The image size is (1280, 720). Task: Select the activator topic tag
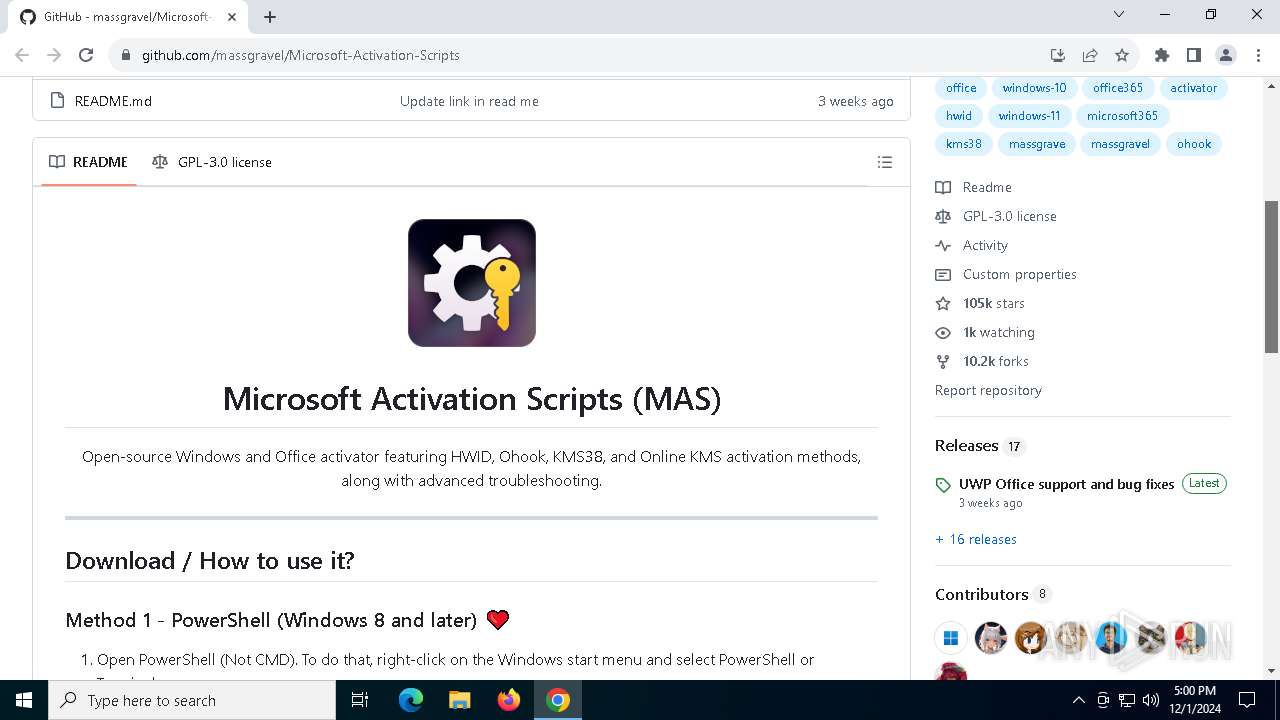click(x=1194, y=88)
